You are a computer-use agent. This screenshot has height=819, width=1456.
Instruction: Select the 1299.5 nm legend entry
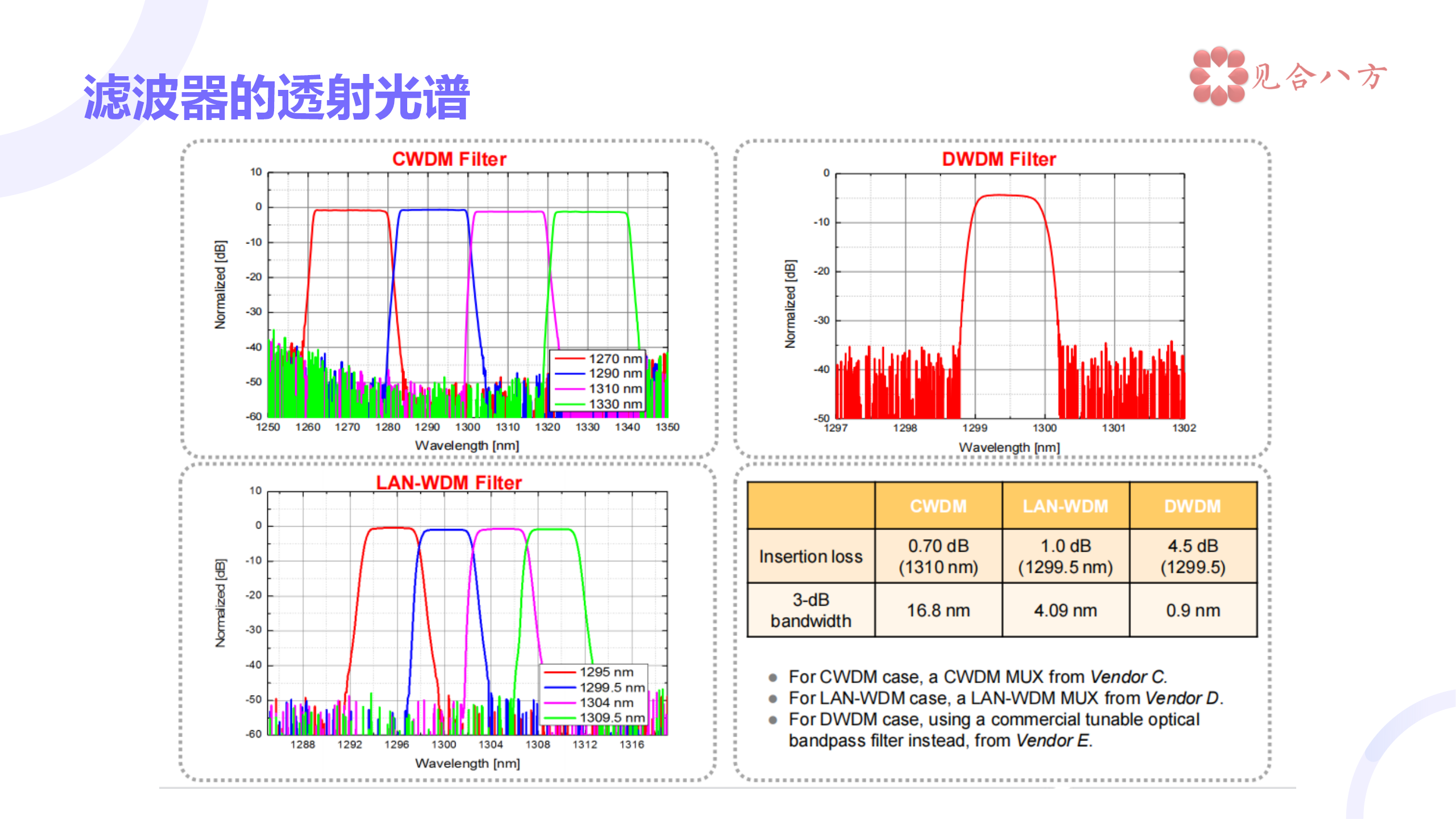[594, 688]
